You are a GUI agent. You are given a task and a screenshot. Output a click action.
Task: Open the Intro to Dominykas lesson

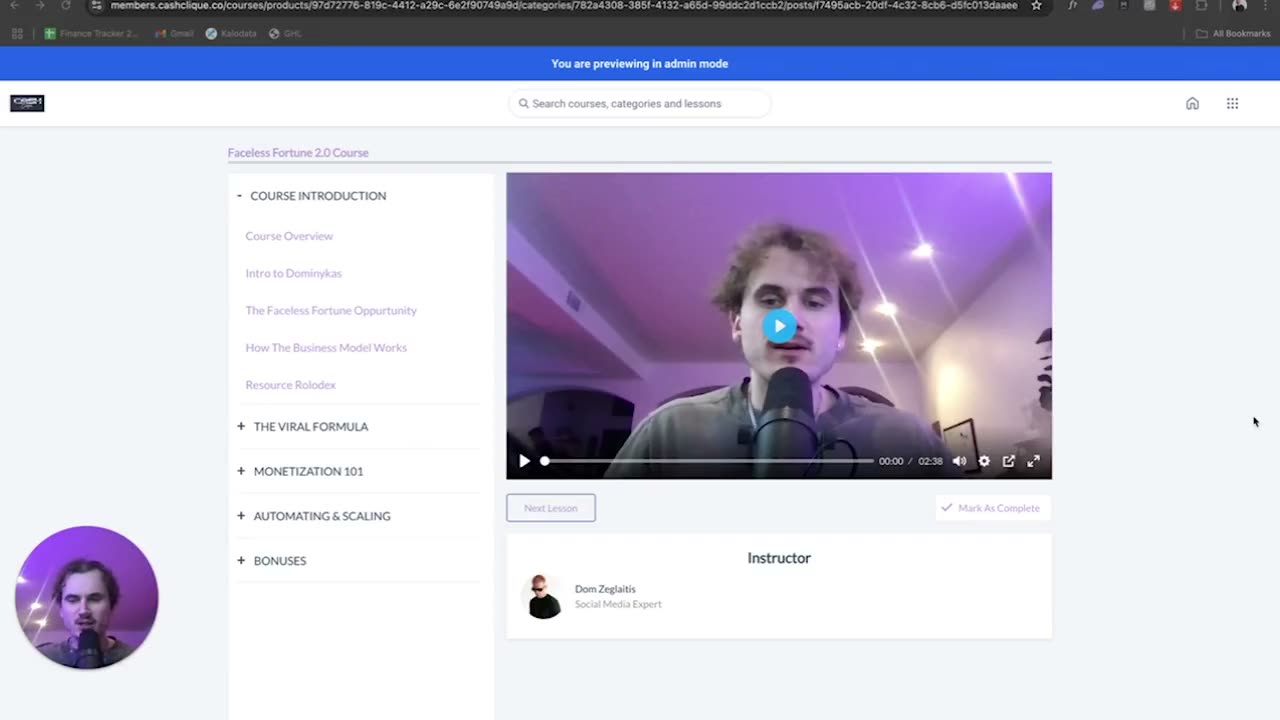(294, 273)
